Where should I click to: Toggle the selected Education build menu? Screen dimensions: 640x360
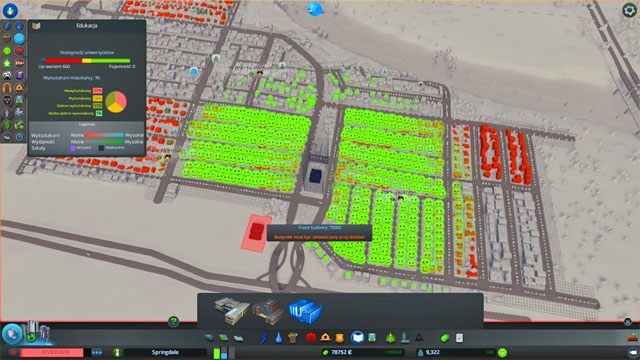click(x=358, y=338)
